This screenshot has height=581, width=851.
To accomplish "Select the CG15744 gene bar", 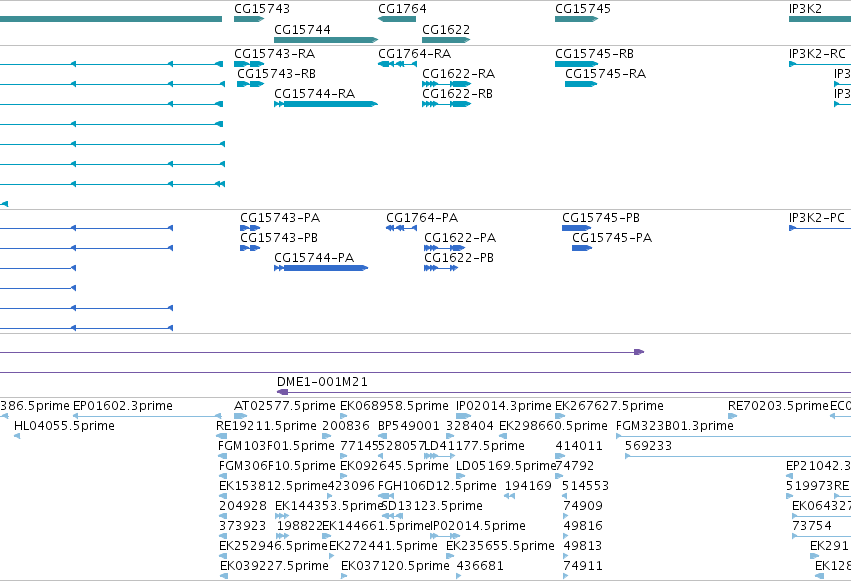I will (326, 40).
